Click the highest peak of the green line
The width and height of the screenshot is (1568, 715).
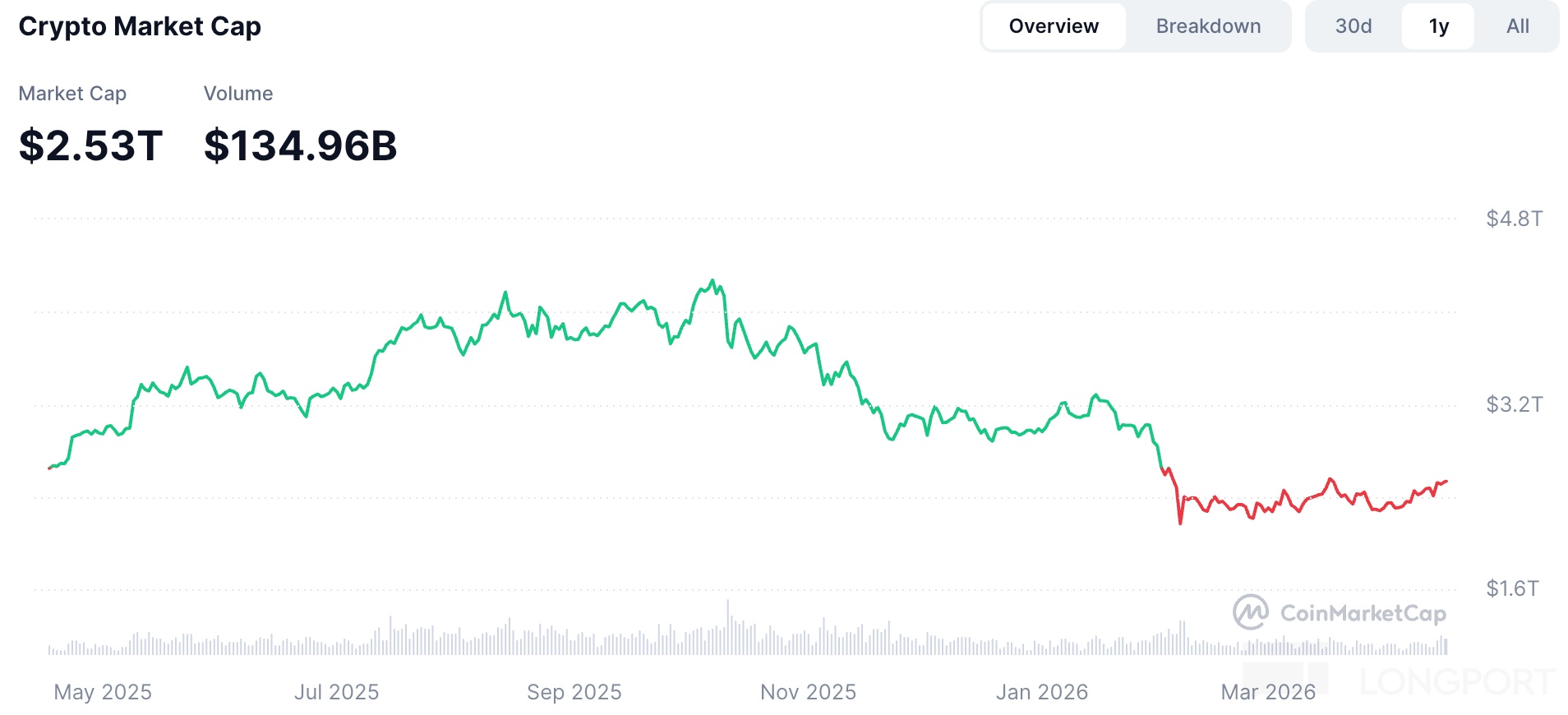[x=713, y=280]
